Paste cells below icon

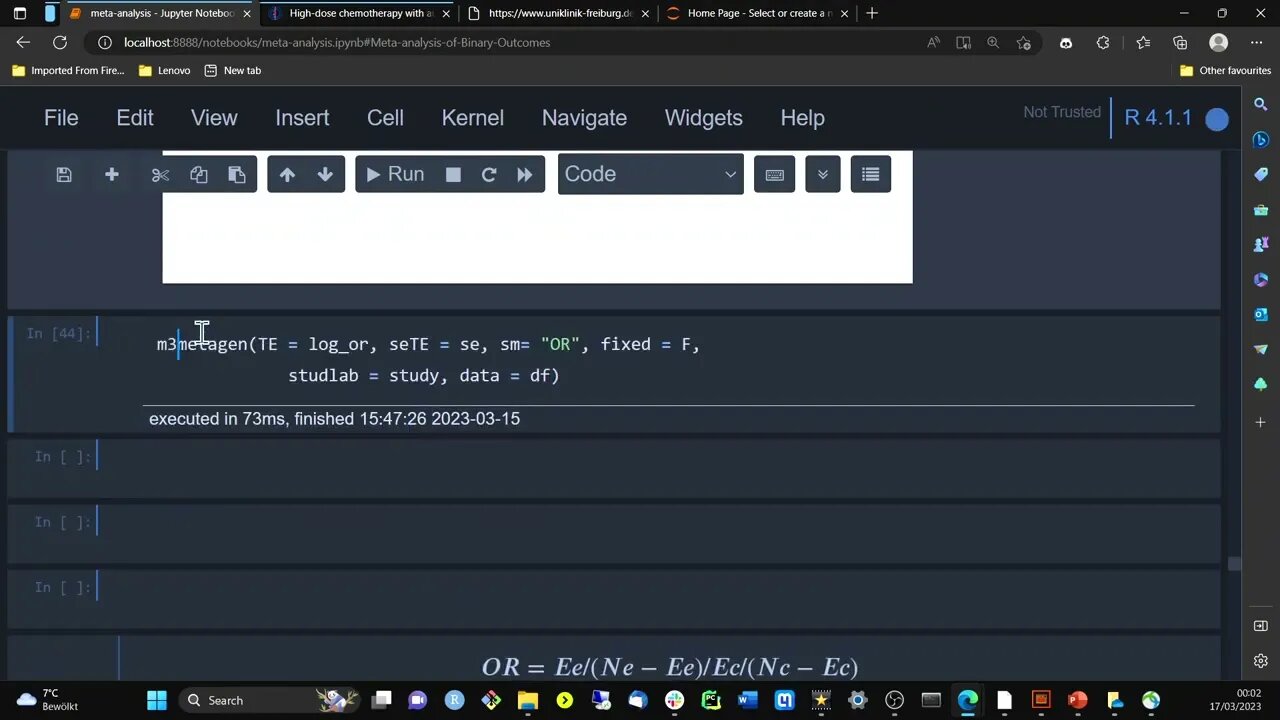237,174
